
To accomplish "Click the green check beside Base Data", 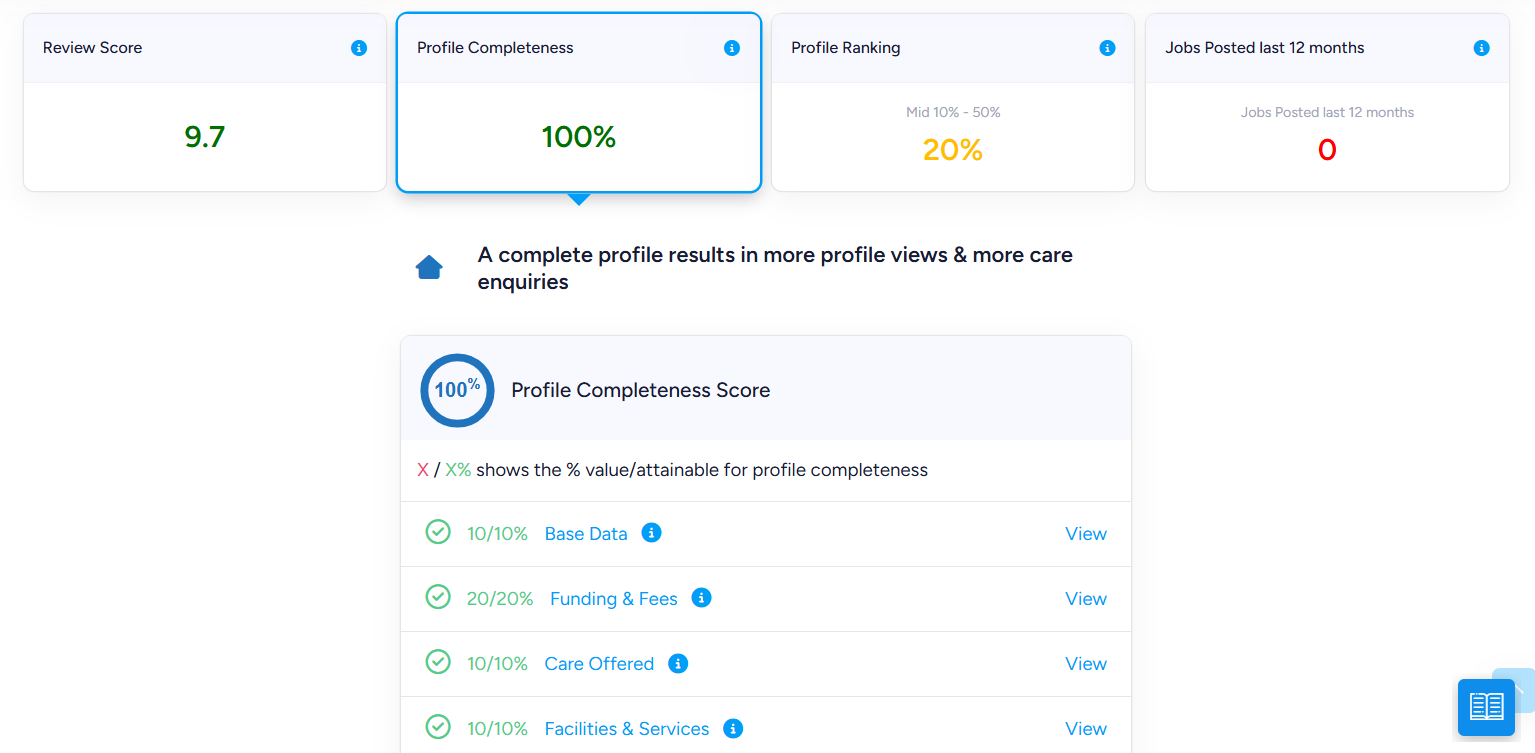I will [438, 532].
